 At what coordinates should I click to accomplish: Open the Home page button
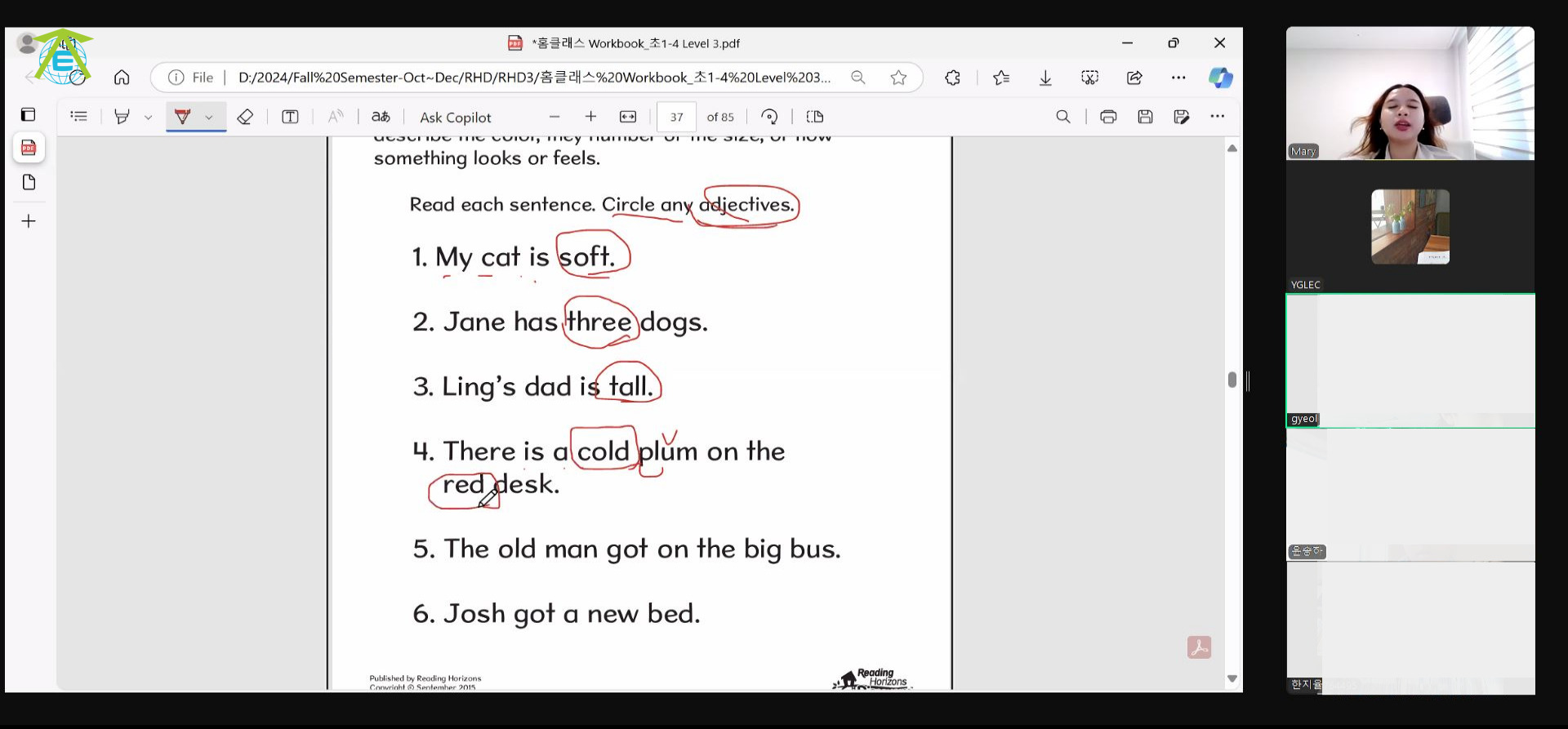(122, 78)
